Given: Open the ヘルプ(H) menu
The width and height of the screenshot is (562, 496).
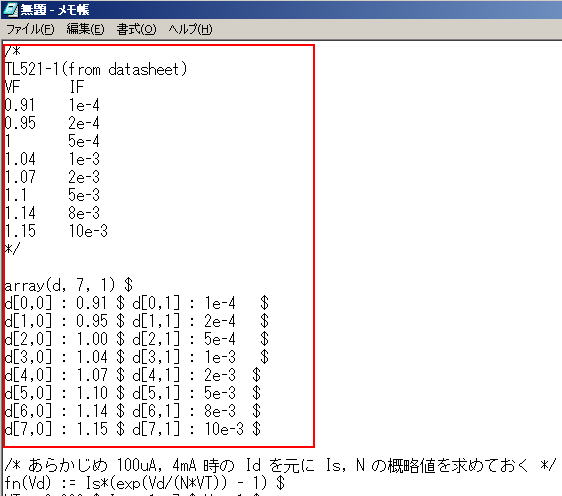Looking at the screenshot, I should (x=190, y=29).
